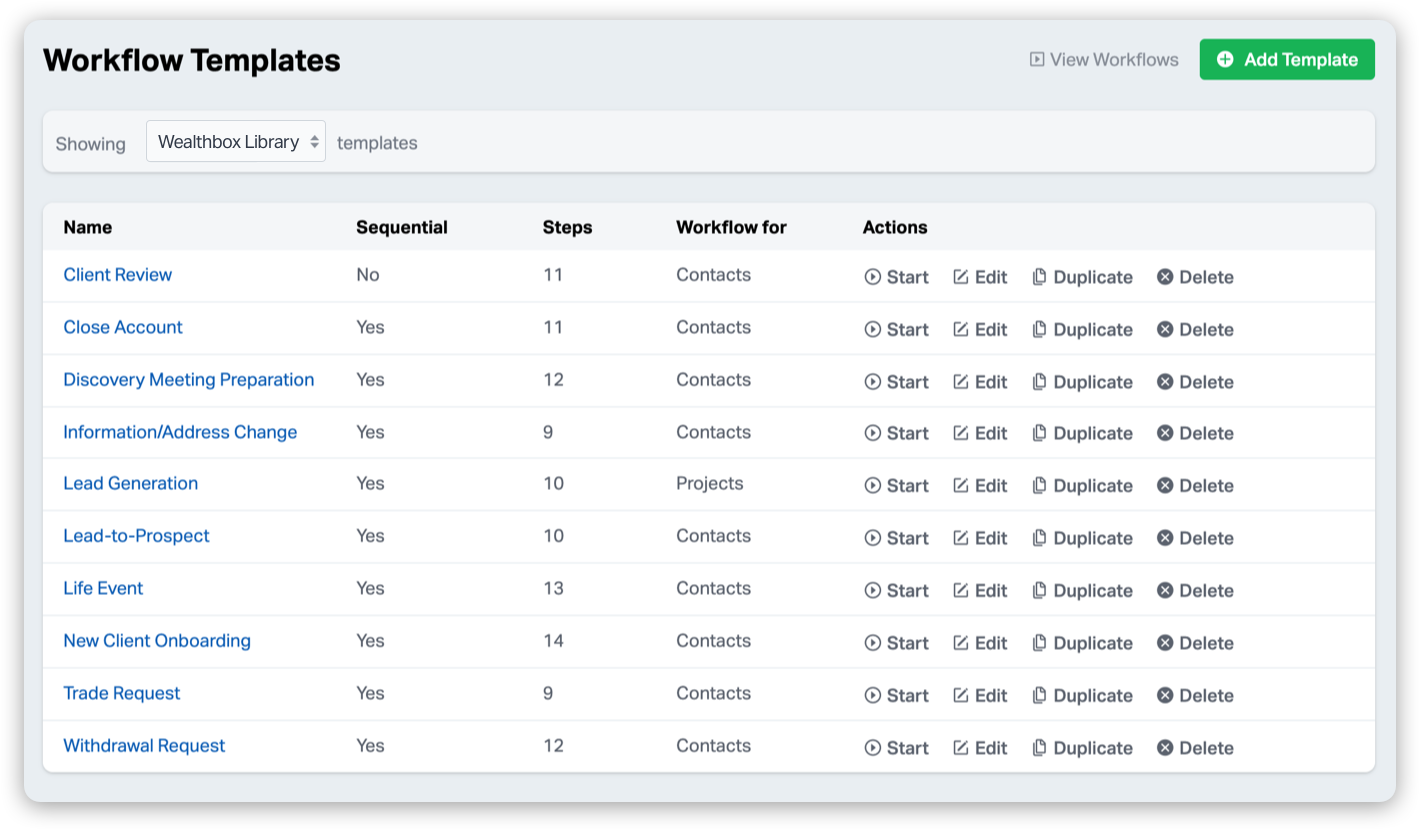Start the Client Review workflow
Image resolution: width=1420 pixels, height=830 pixels.
point(897,277)
